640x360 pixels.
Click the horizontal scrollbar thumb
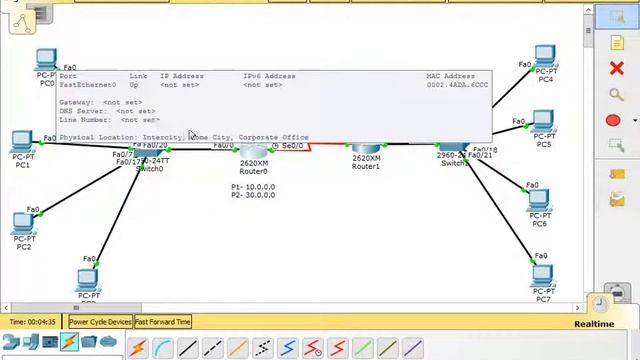[x=76, y=308]
